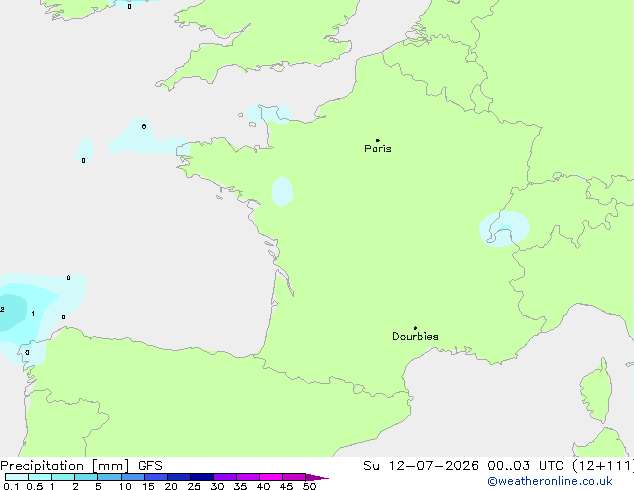This screenshot has width=634, height=490.
Task: Pick the 30 to 35 mm legend swatch
Action: [224, 477]
